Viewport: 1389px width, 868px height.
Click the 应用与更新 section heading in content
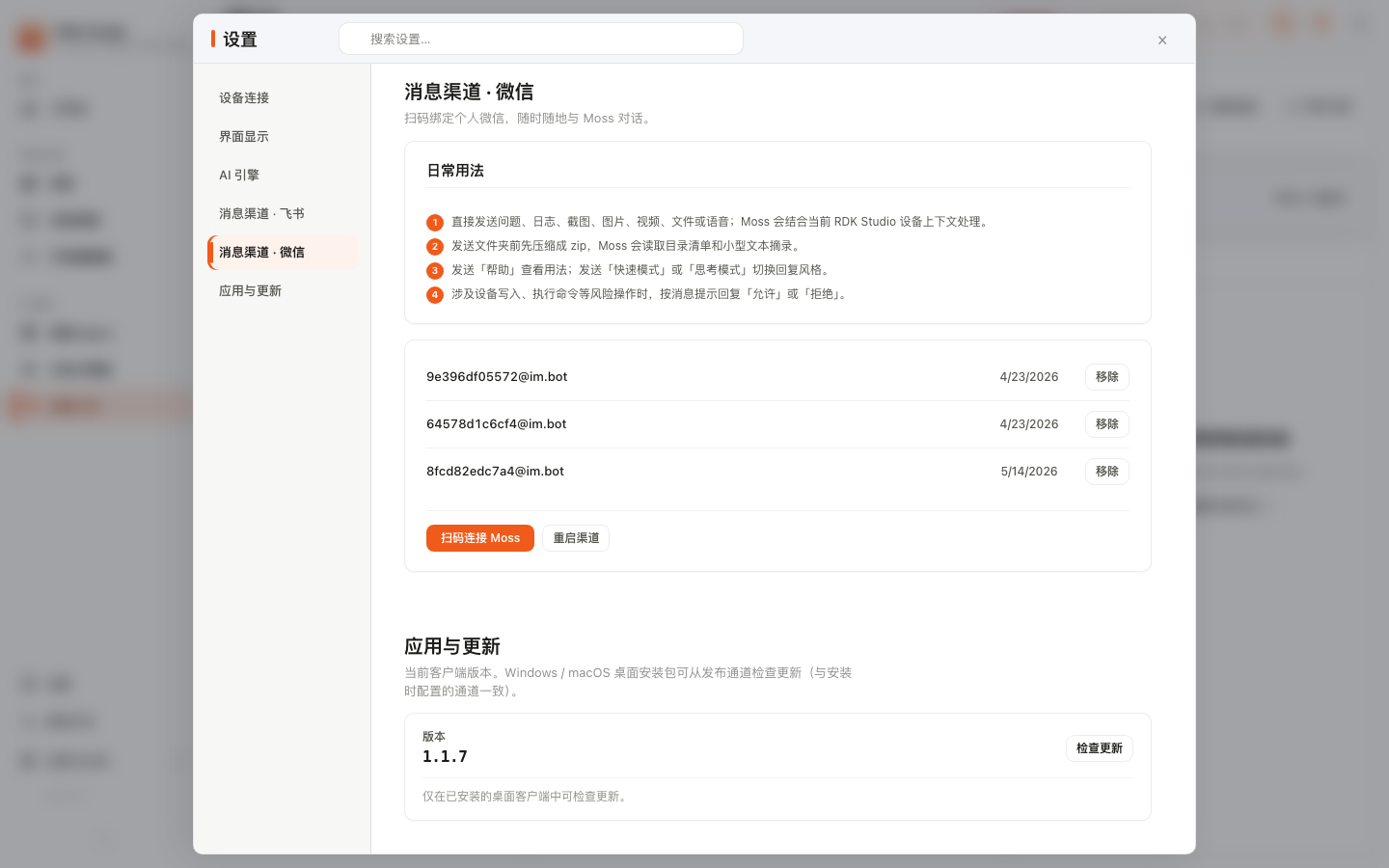[452, 646]
